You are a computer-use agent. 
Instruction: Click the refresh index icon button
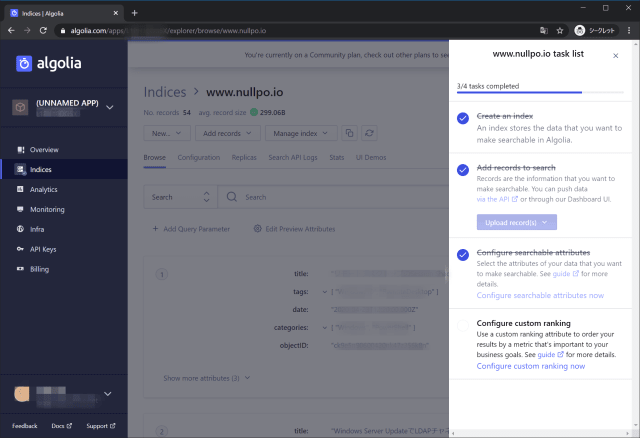tap(369, 133)
